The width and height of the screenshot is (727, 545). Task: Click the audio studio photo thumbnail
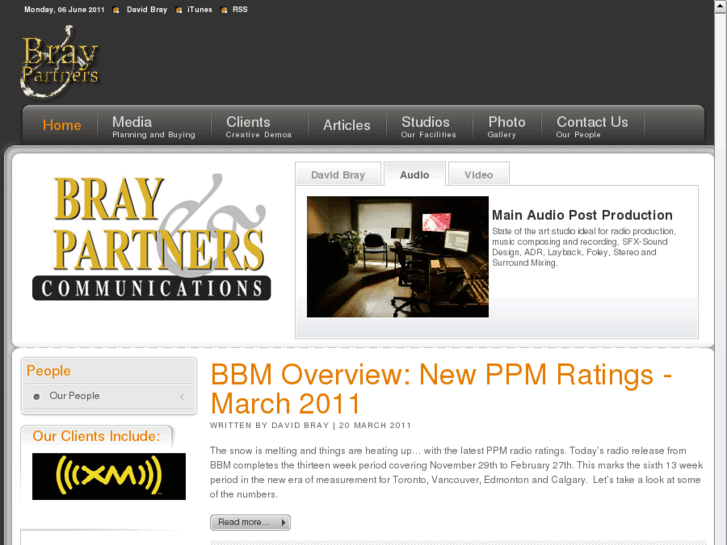397,256
